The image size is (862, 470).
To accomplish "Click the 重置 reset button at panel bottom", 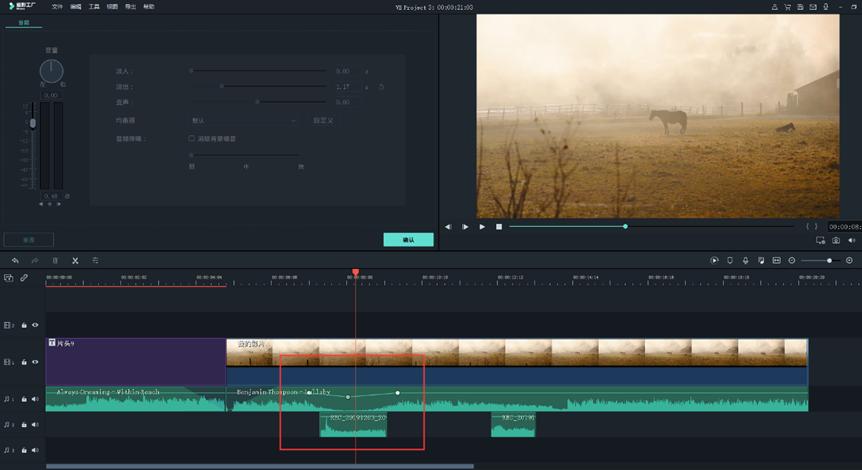I will point(28,240).
